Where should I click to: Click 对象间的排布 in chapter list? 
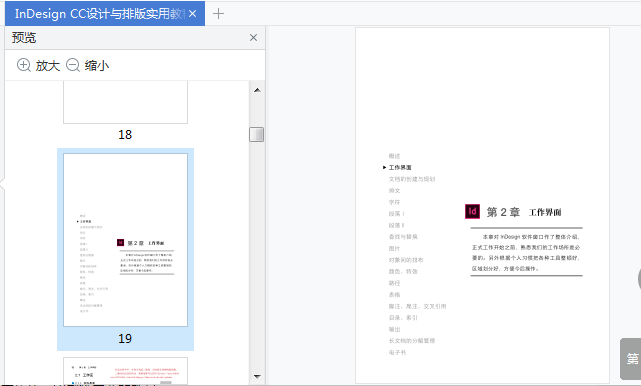click(406, 260)
